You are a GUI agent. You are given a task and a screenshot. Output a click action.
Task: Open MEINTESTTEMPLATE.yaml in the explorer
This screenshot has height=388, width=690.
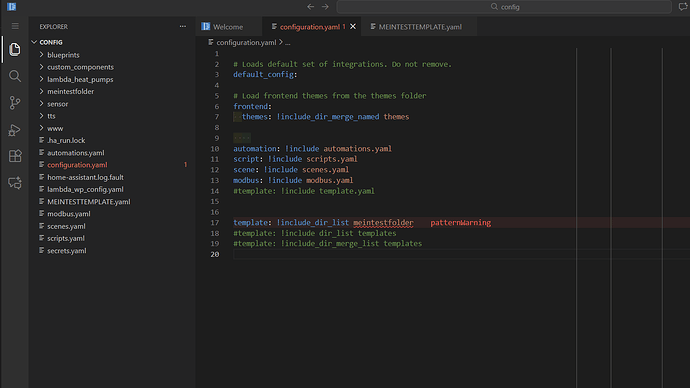click(x=88, y=201)
